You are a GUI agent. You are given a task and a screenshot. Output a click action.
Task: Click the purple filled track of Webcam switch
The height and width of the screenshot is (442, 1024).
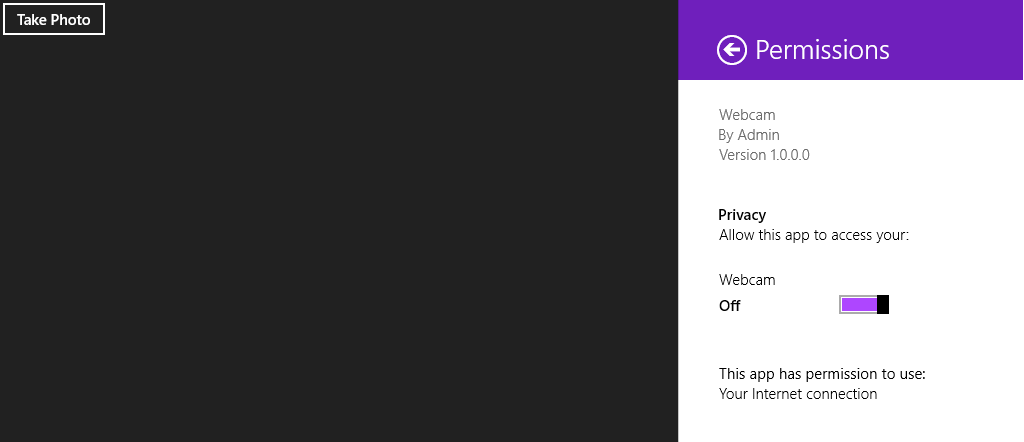[x=859, y=305]
